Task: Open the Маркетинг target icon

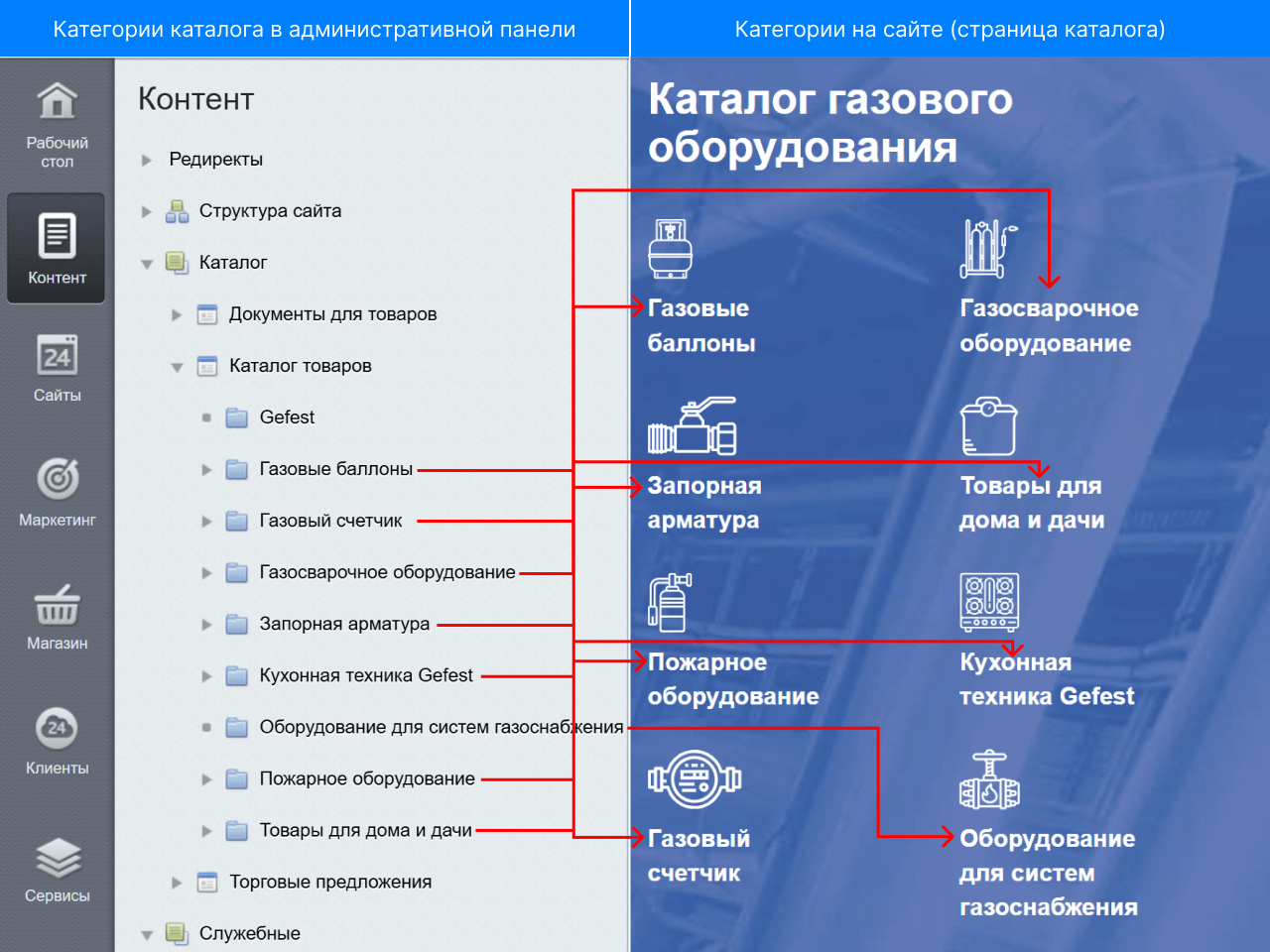Action: click(x=58, y=479)
